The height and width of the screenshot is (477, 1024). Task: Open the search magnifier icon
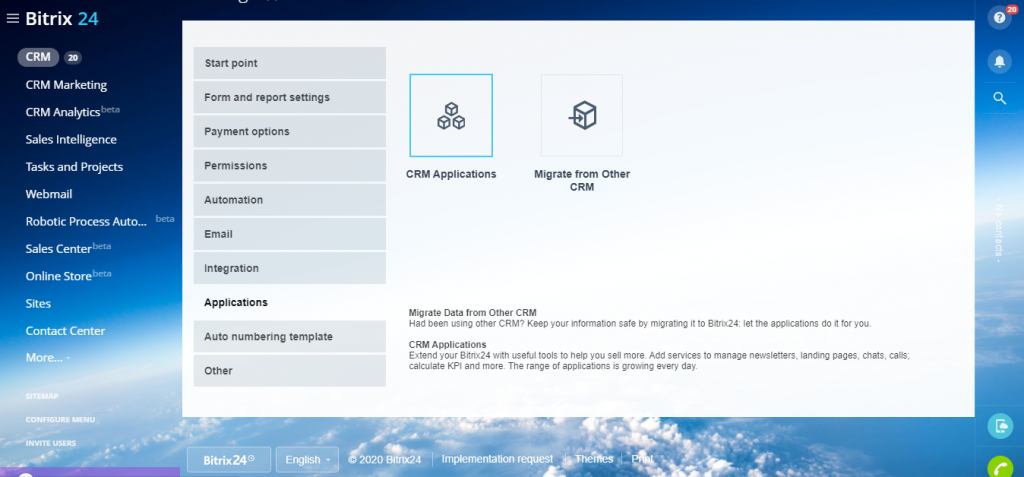999,98
